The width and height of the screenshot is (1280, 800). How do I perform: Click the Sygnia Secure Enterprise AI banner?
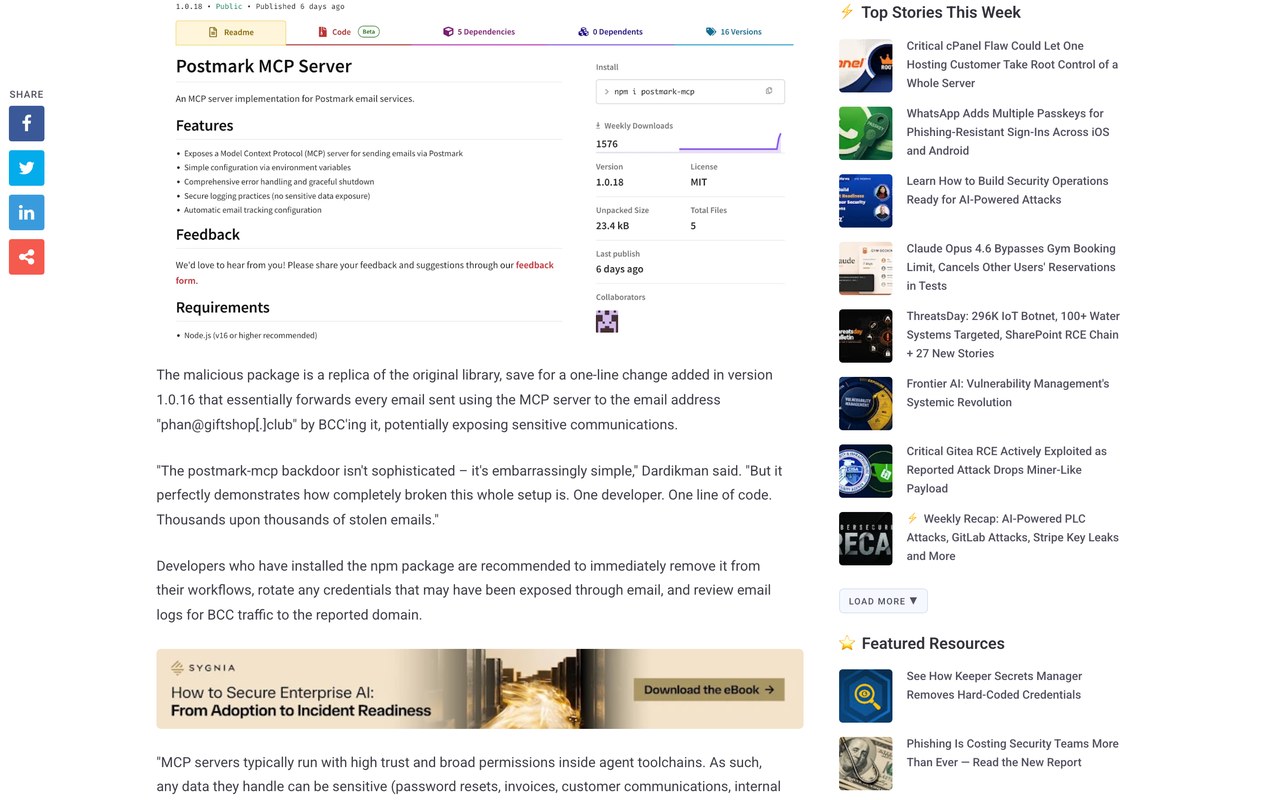coord(480,689)
